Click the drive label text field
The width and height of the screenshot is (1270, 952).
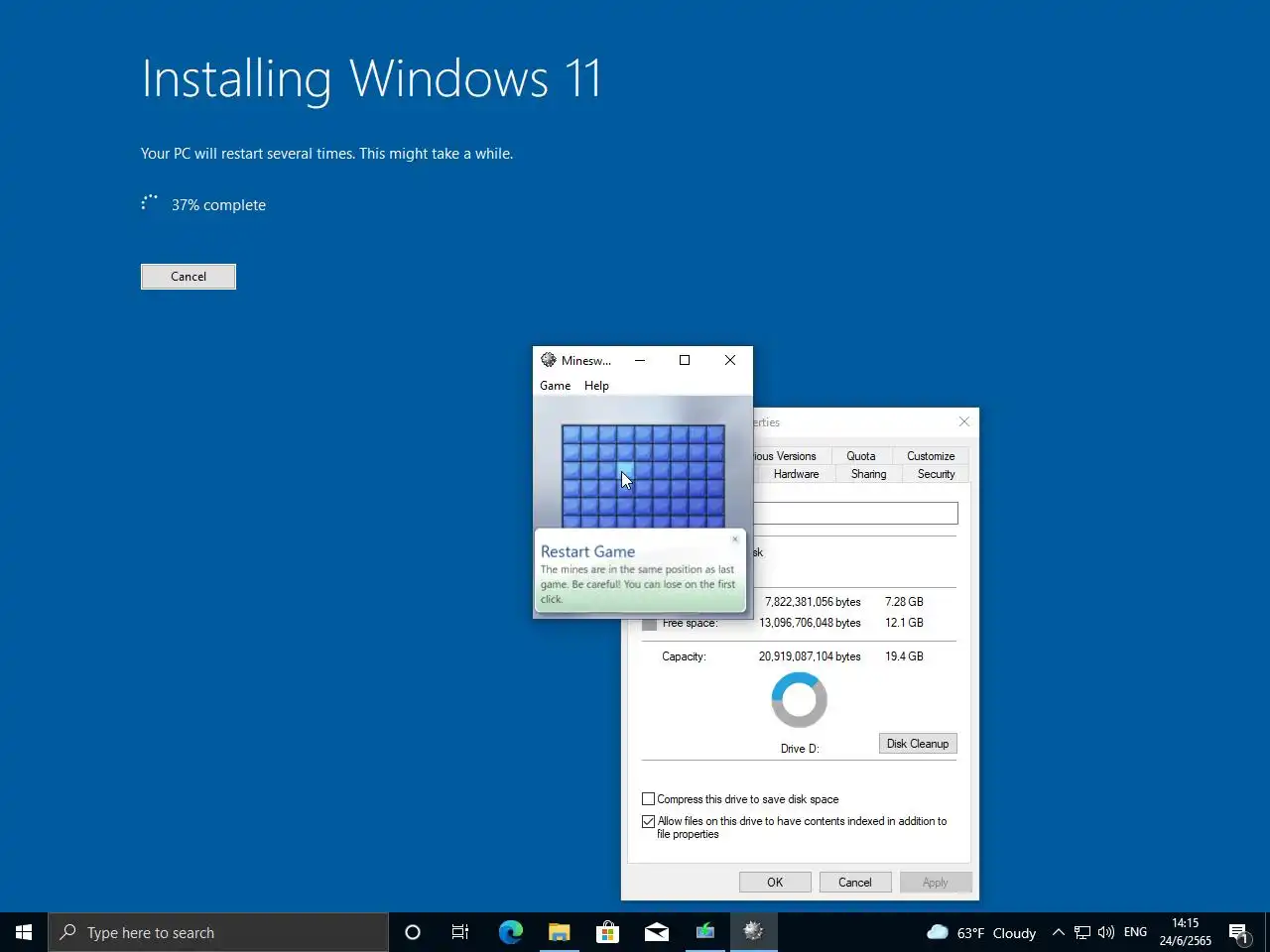(x=855, y=513)
